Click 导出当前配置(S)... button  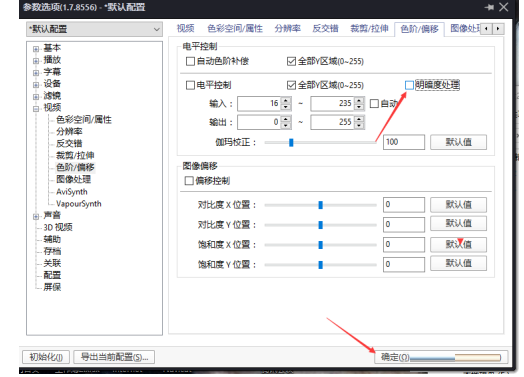(114, 357)
